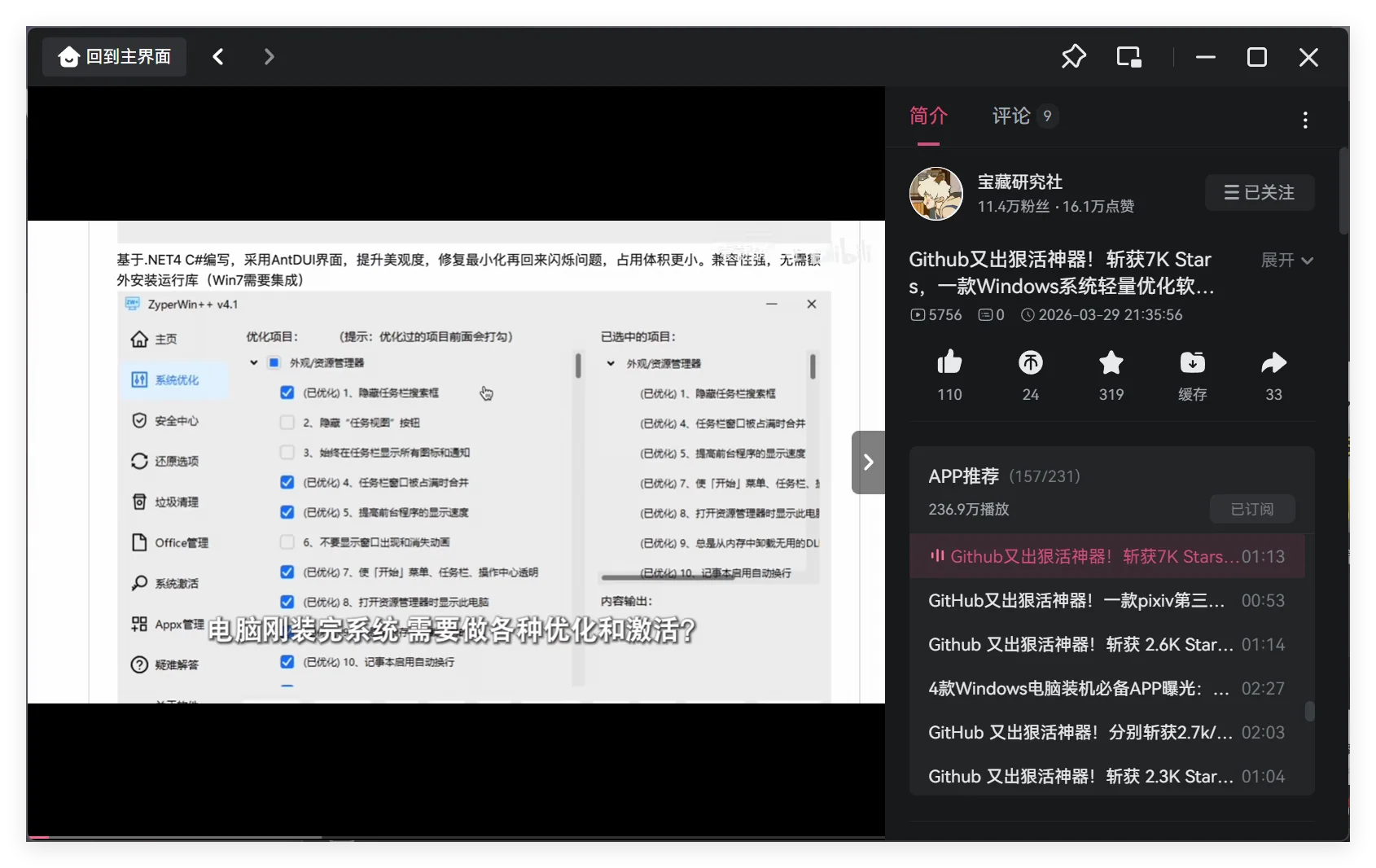Click the video progress bar at bottom

[x=456, y=837]
